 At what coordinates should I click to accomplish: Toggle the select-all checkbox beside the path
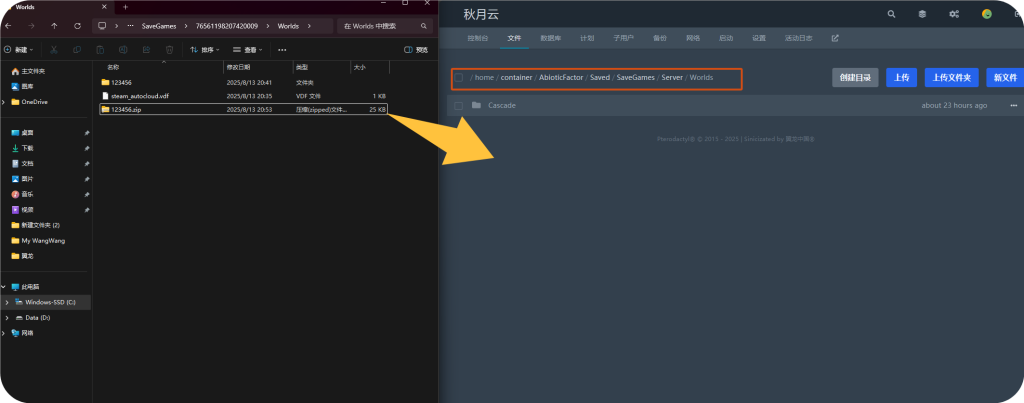[x=458, y=77]
